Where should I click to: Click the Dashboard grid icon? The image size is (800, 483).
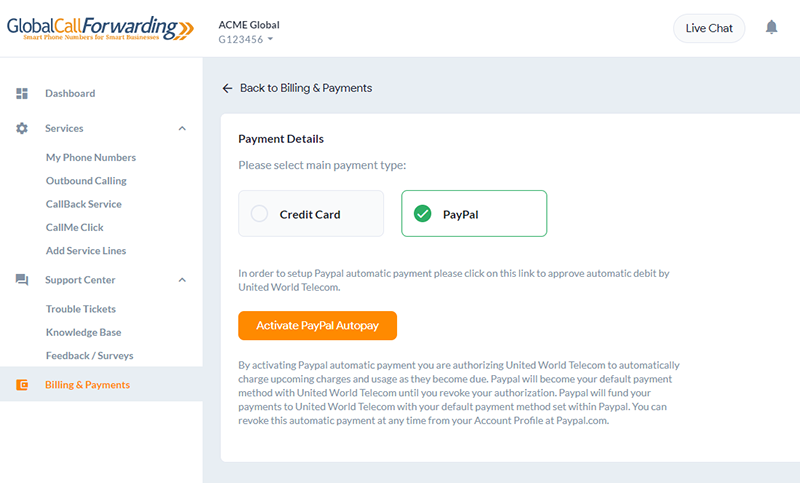(x=22, y=93)
